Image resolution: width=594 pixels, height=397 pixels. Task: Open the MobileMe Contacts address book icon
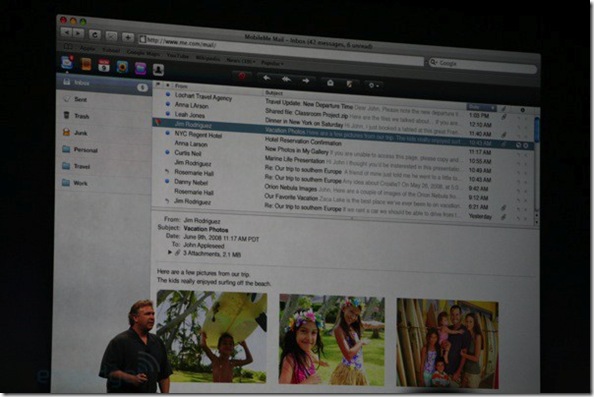coord(86,64)
